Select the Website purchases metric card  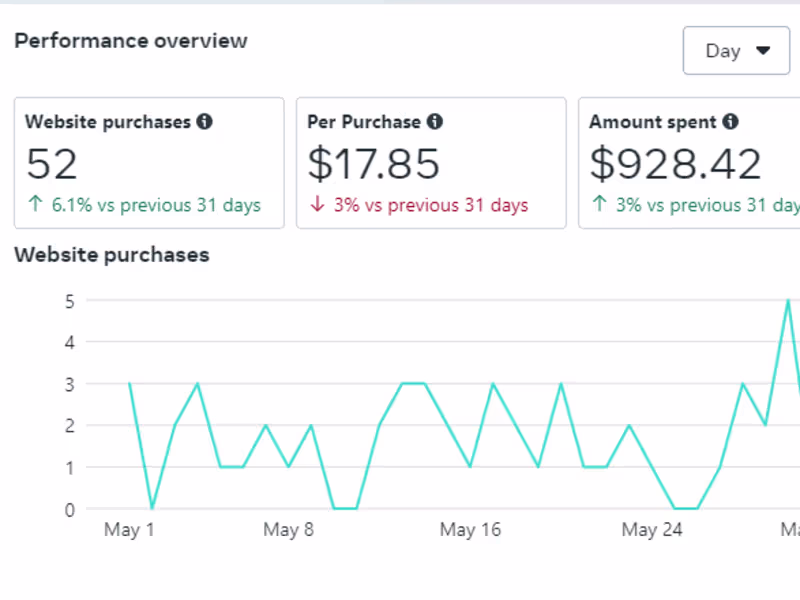pos(149,162)
